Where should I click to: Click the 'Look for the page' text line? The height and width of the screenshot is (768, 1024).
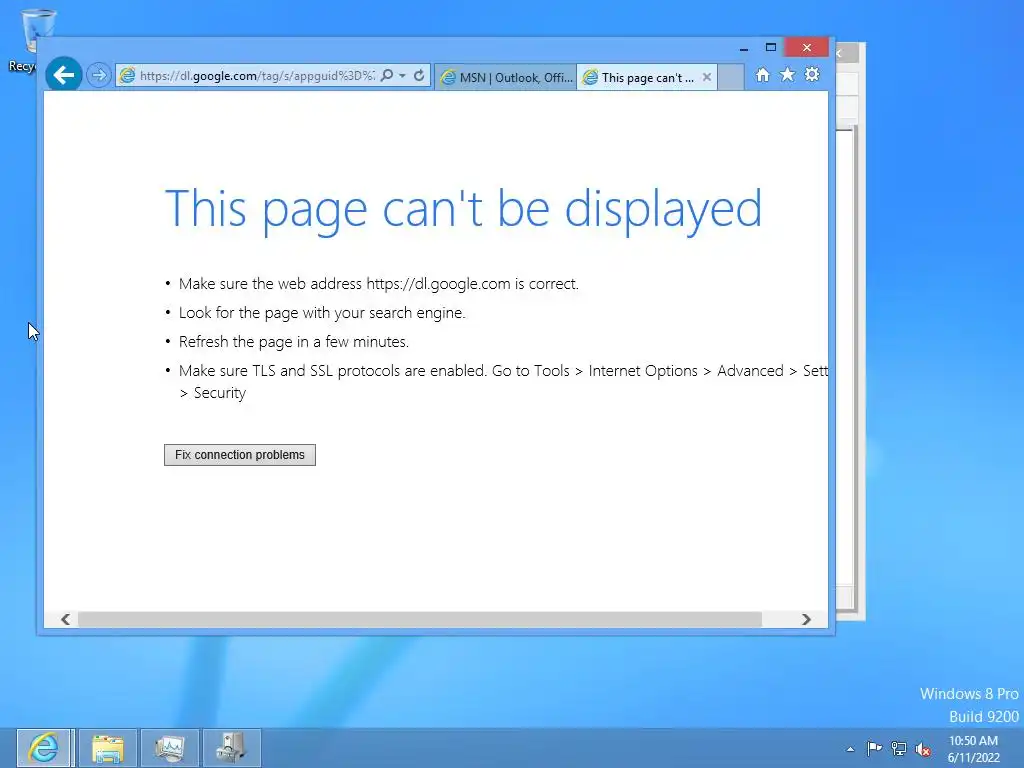322,313
